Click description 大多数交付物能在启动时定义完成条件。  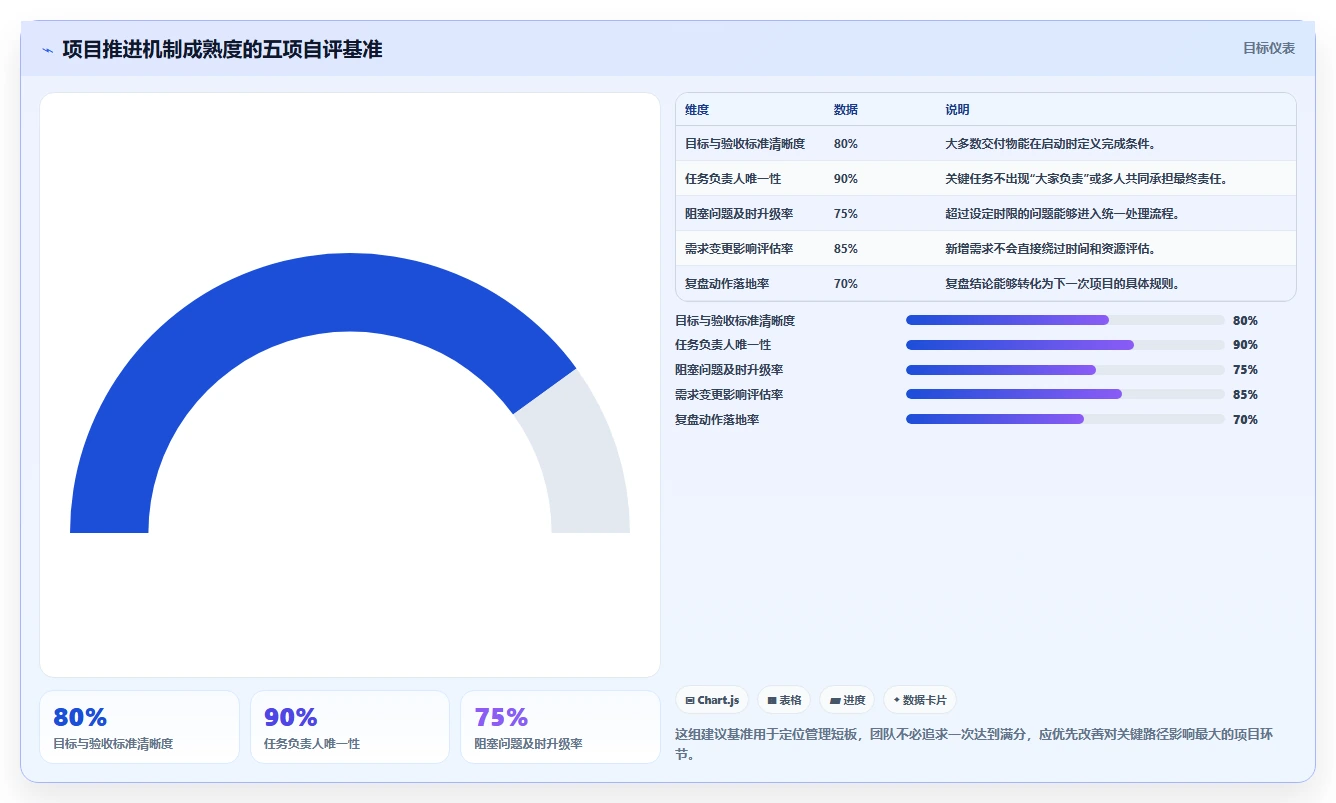pyautogui.click(x=1051, y=144)
